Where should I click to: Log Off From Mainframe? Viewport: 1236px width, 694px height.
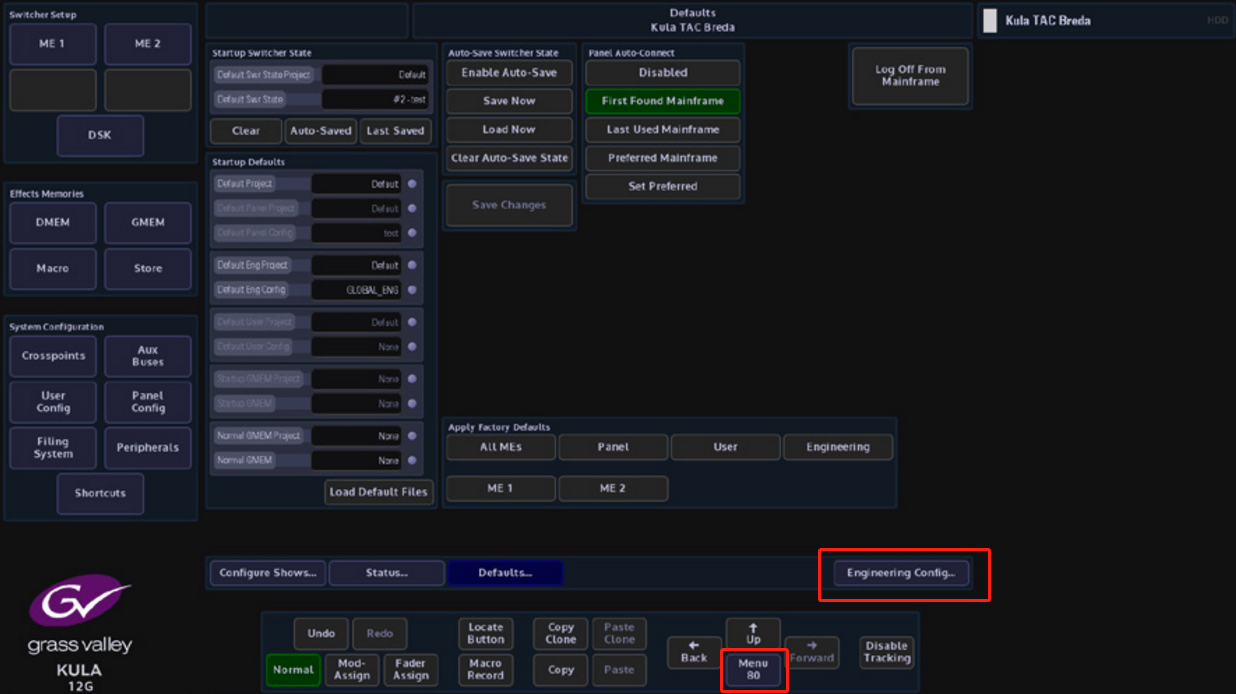[x=910, y=76]
